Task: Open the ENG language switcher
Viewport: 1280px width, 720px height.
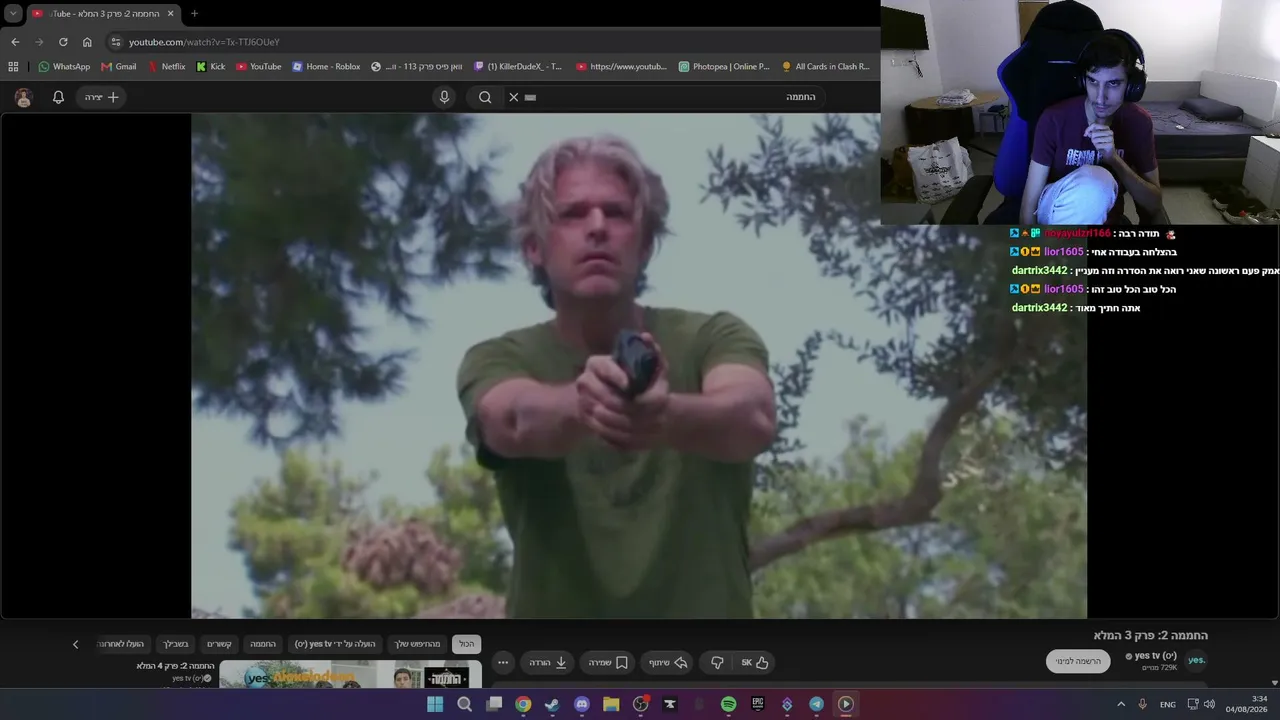Action: (1167, 704)
